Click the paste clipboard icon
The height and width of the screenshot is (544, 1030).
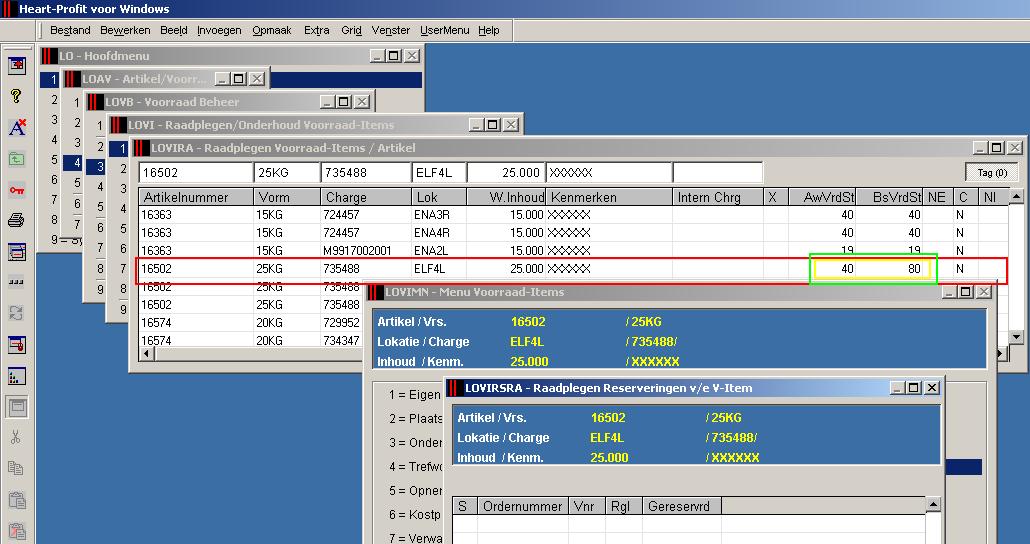click(x=17, y=500)
